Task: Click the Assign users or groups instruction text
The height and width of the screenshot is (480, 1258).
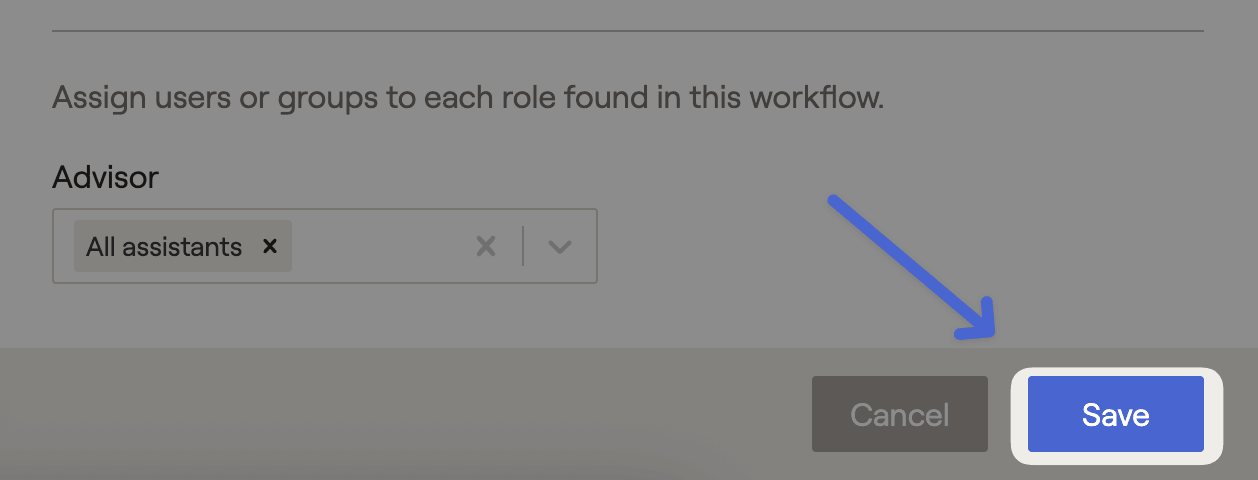Action: click(x=468, y=99)
